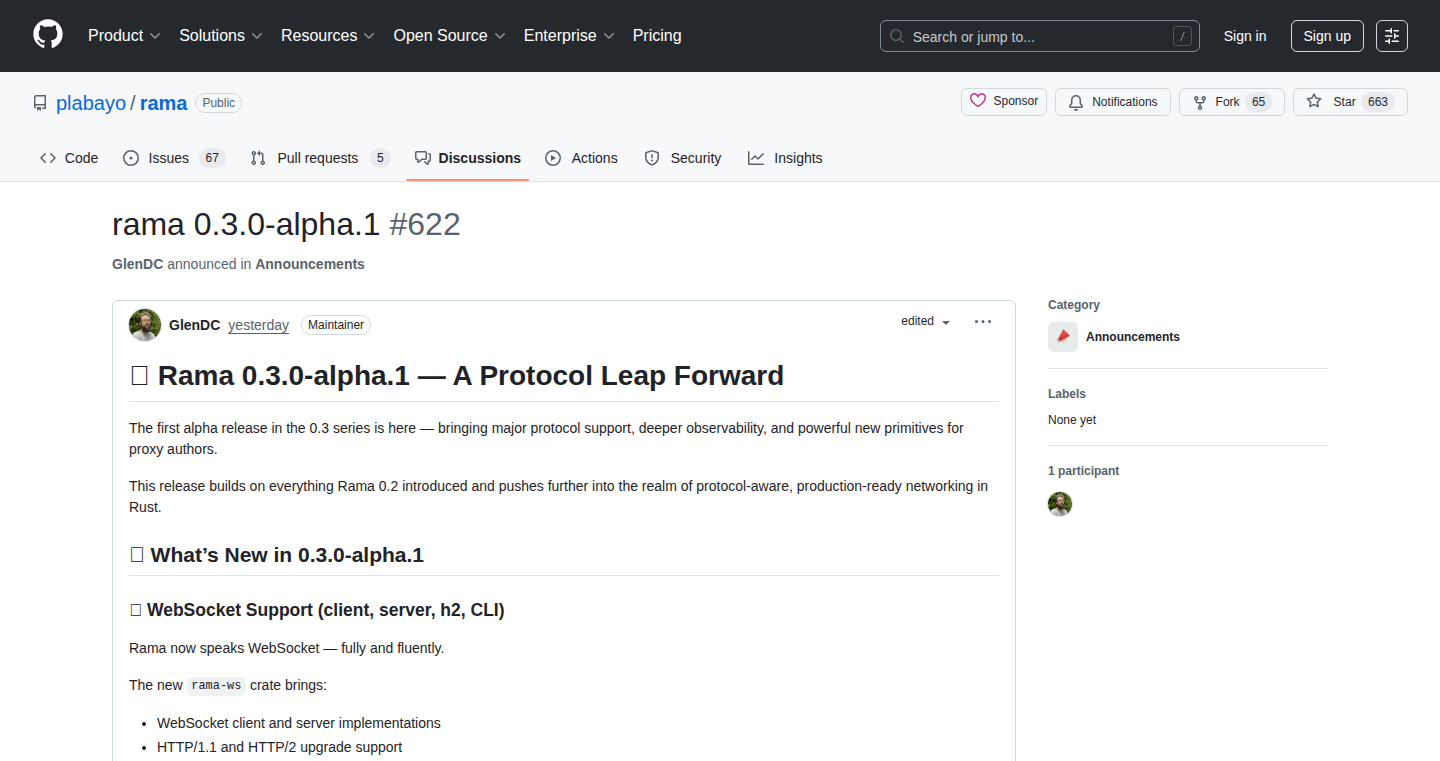Click the Insights graph icon
Viewport: 1440px width, 761px height.
click(756, 158)
